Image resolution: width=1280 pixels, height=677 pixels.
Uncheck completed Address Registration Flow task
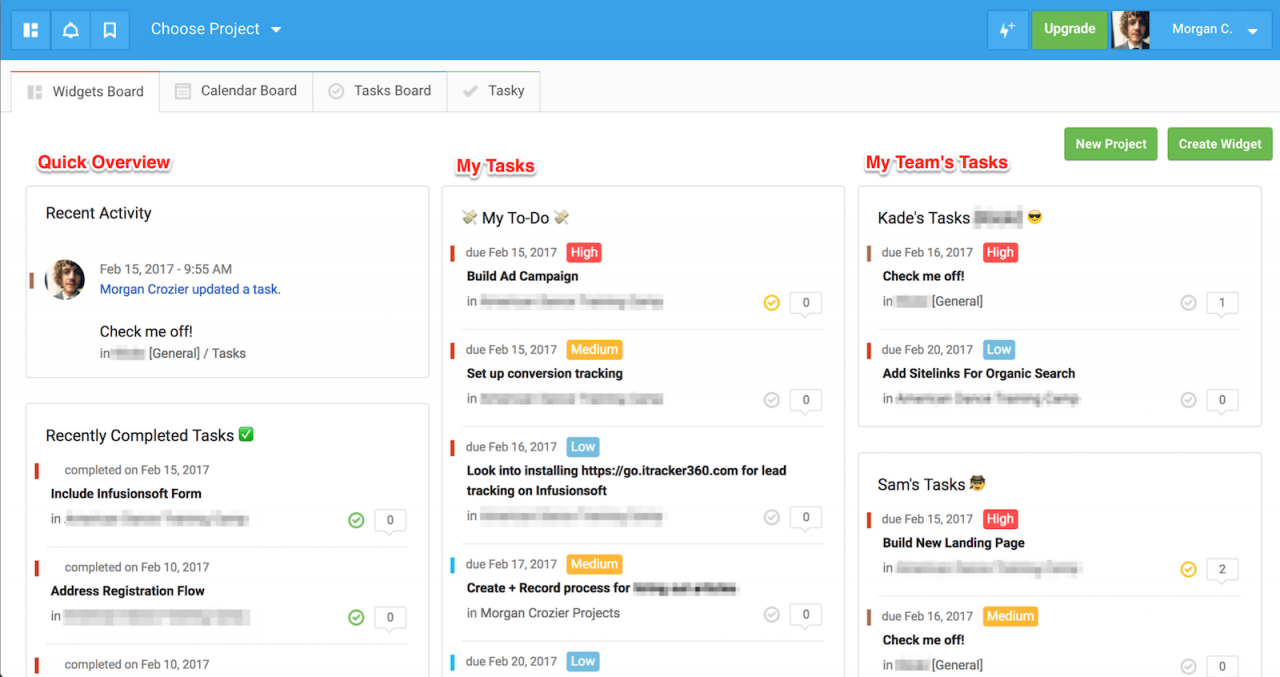pyautogui.click(x=356, y=617)
